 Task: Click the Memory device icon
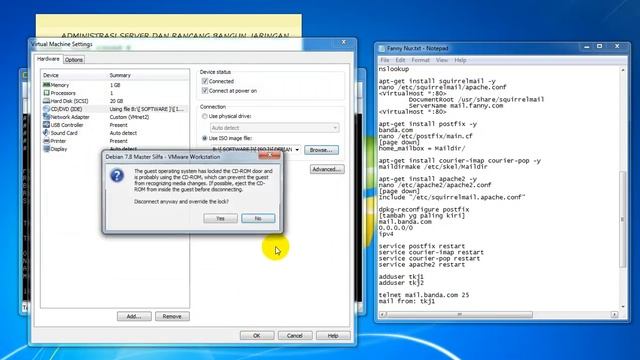[47, 85]
